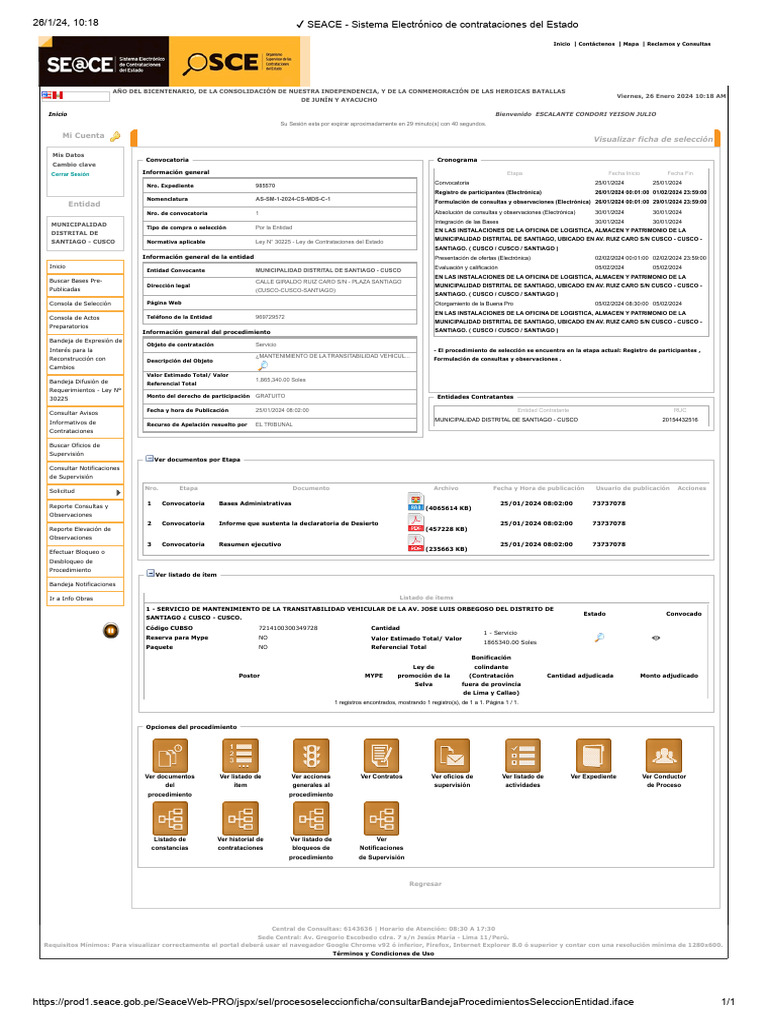
Task: Select Código CUBSO 7214100300349728
Action: point(288,628)
